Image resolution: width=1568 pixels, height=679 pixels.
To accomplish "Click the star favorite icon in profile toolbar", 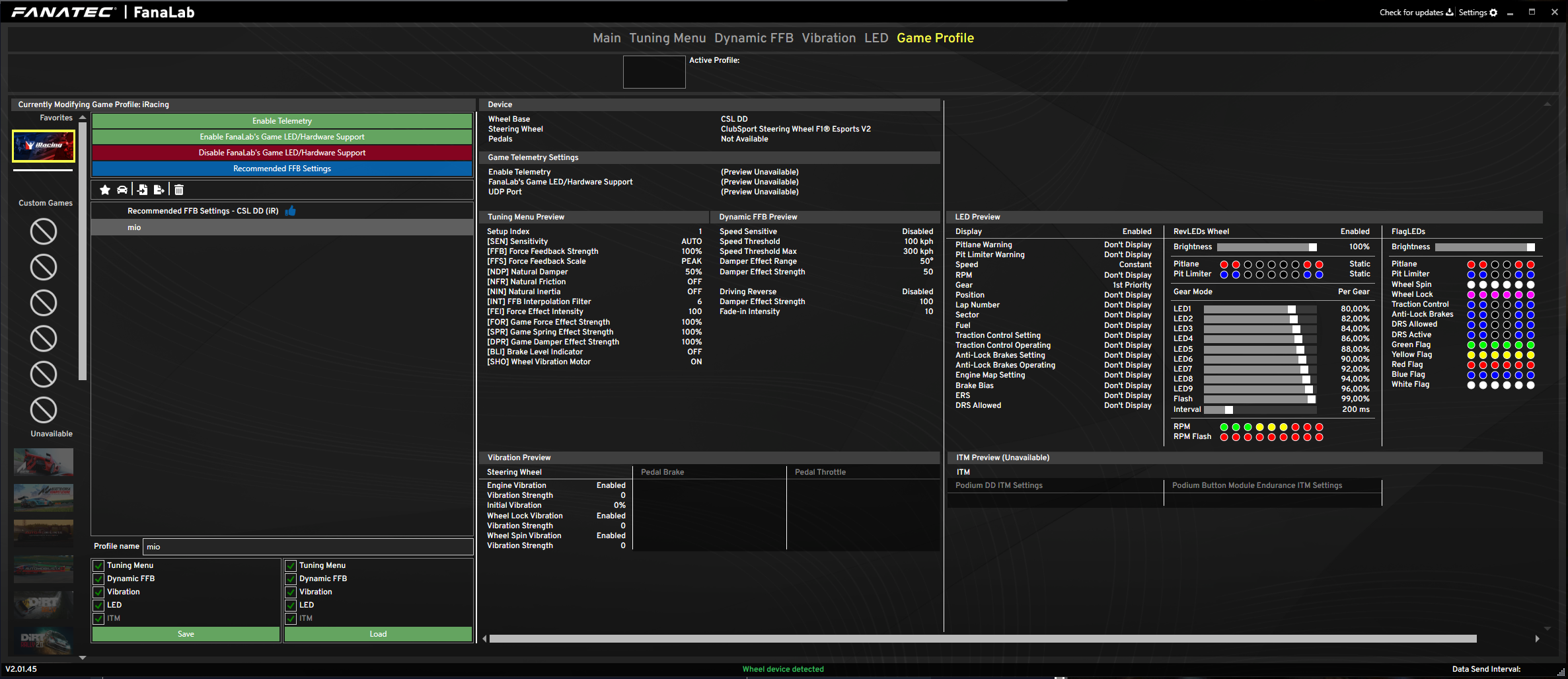I will (x=105, y=190).
